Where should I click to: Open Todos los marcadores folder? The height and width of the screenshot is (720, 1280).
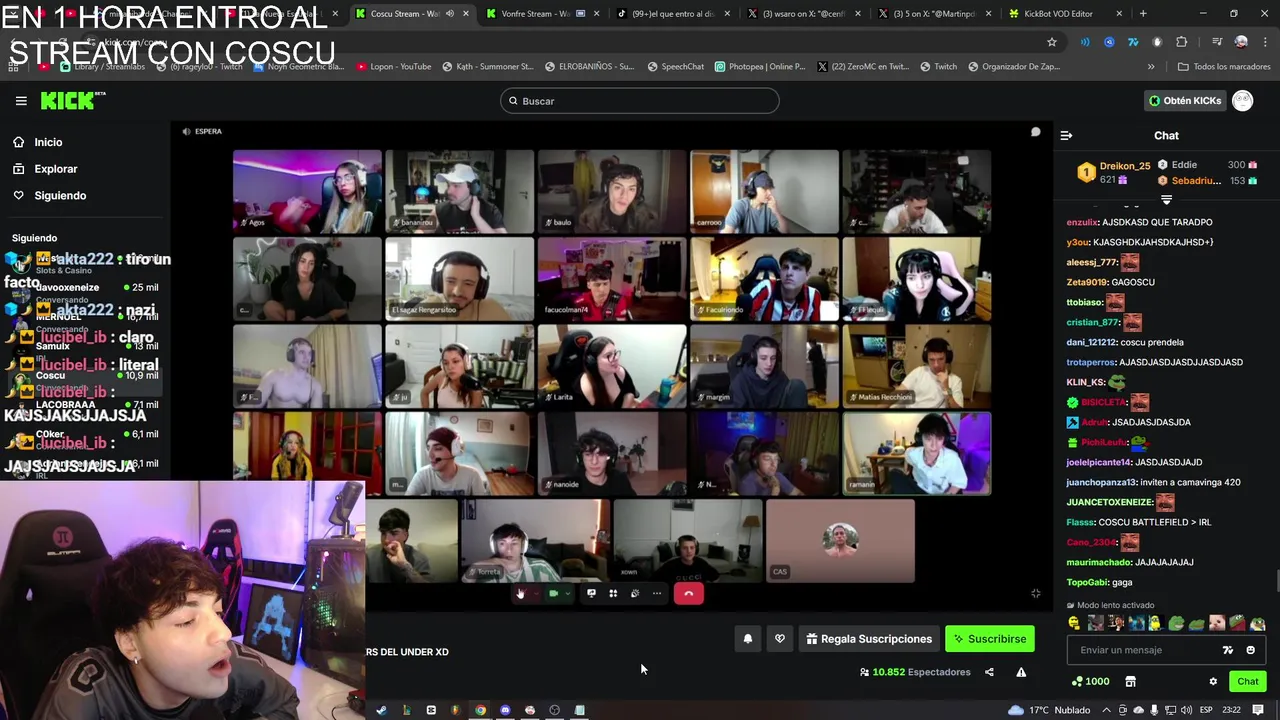[x=1224, y=67]
